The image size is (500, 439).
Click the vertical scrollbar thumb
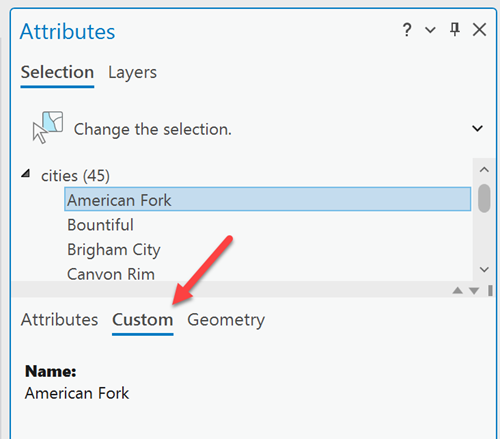tap(484, 198)
